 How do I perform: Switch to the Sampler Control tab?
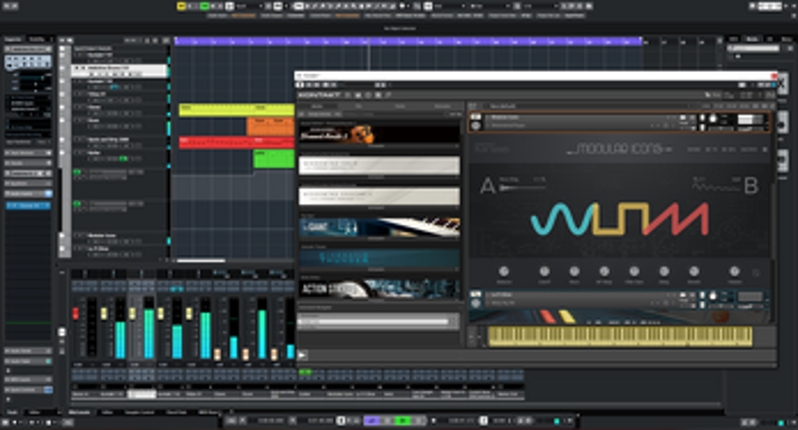139,412
